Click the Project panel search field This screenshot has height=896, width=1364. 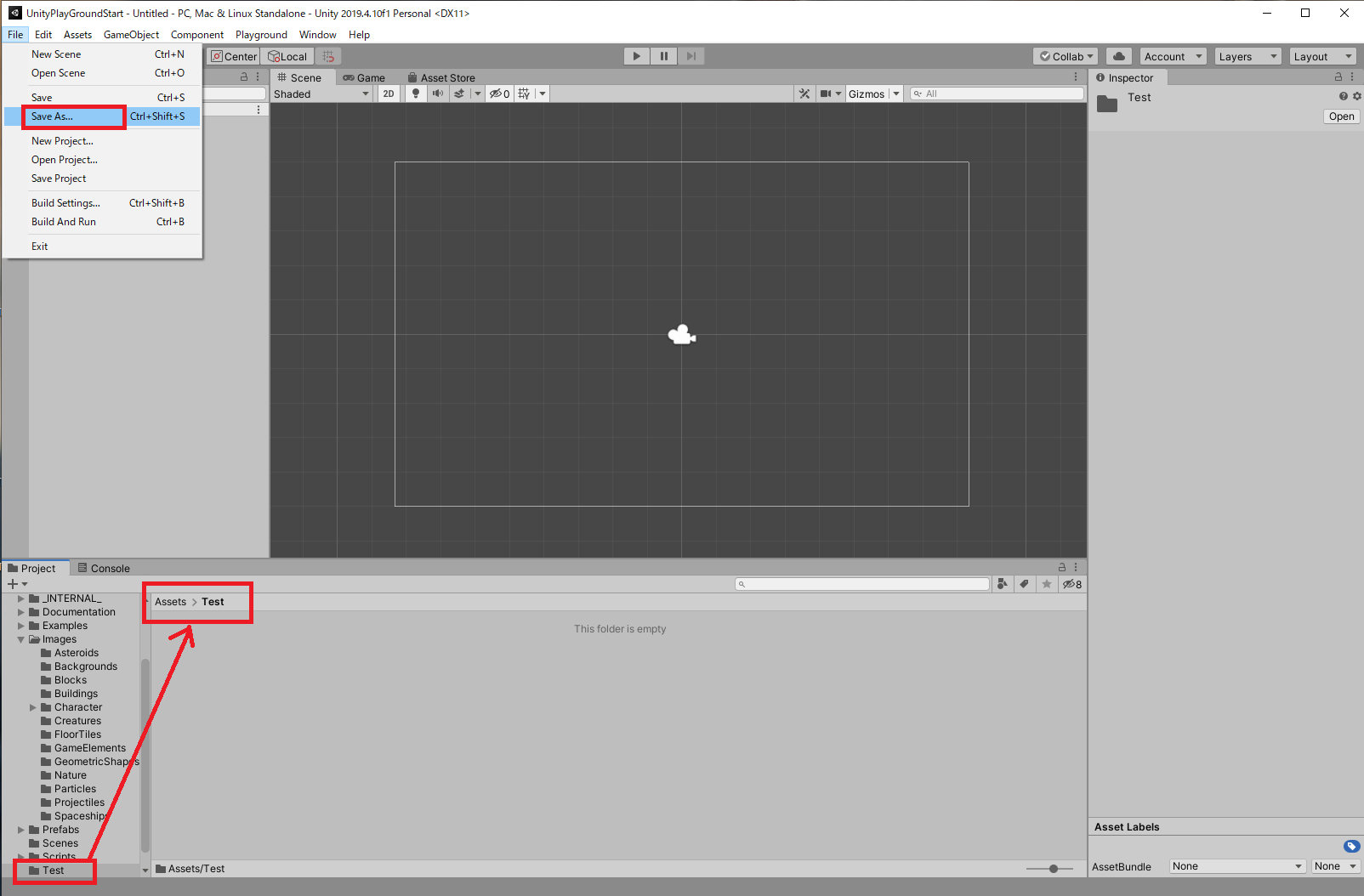pyautogui.click(x=862, y=584)
